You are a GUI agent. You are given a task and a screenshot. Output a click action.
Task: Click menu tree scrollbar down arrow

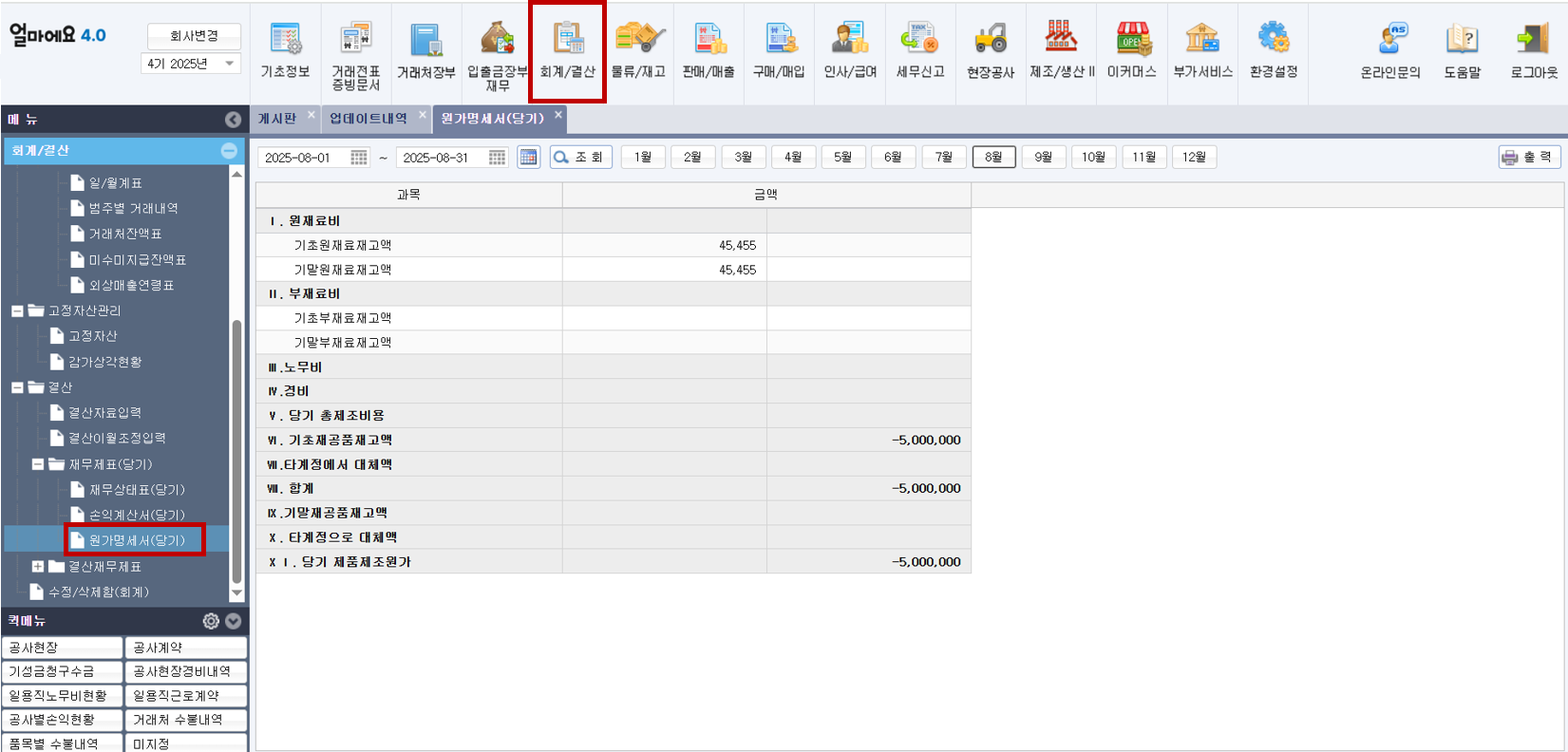[236, 593]
